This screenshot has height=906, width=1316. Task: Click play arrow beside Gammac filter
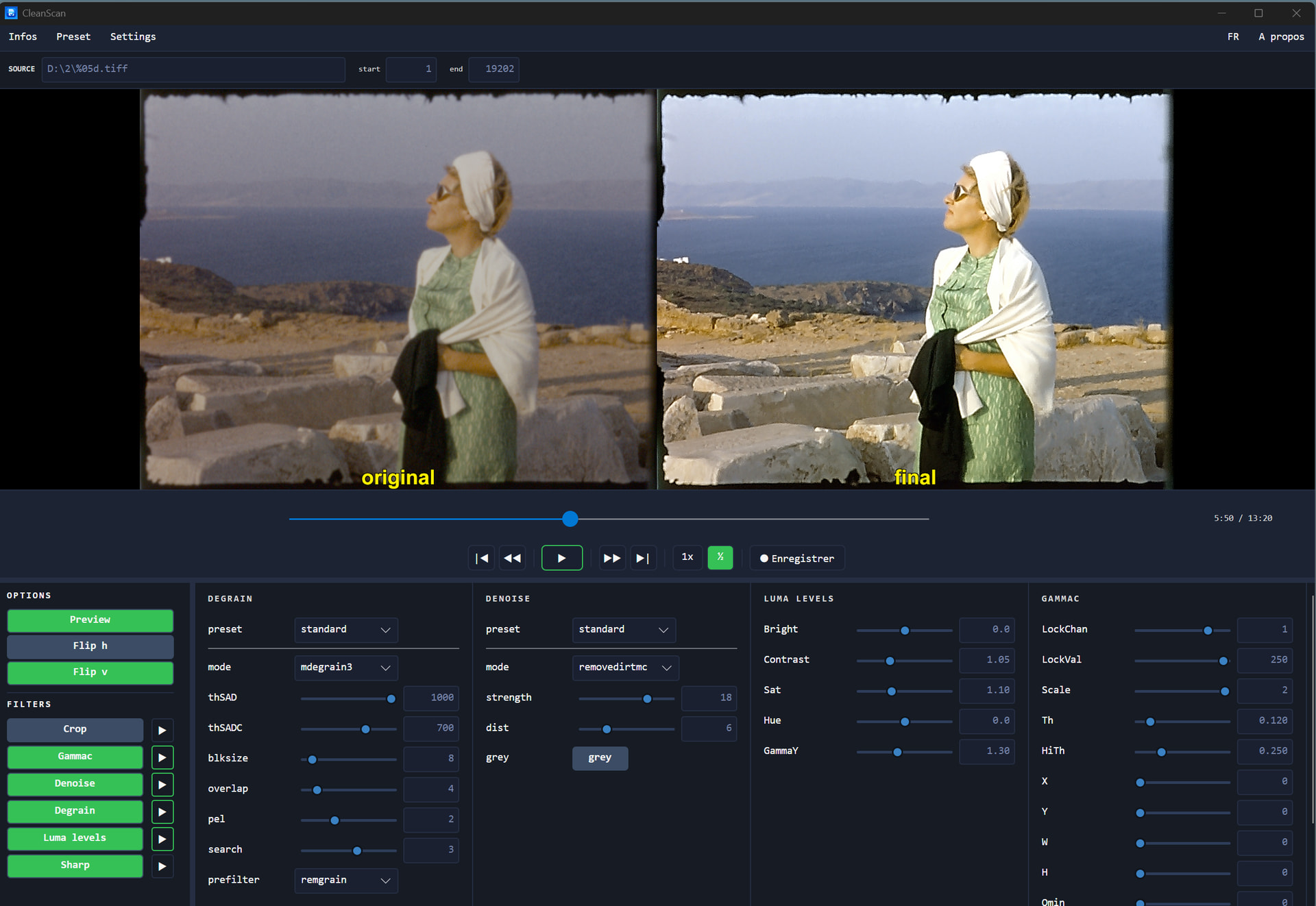click(162, 757)
